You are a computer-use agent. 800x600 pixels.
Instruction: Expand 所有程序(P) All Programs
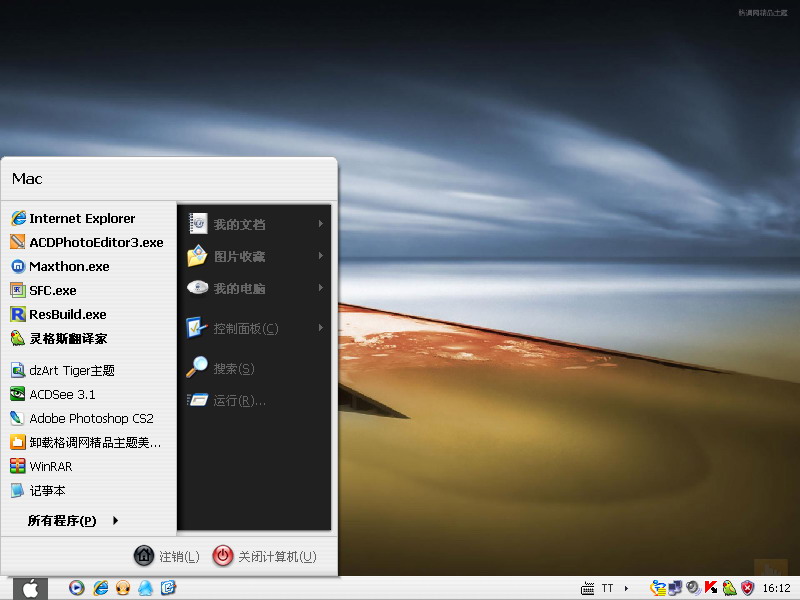click(73, 520)
